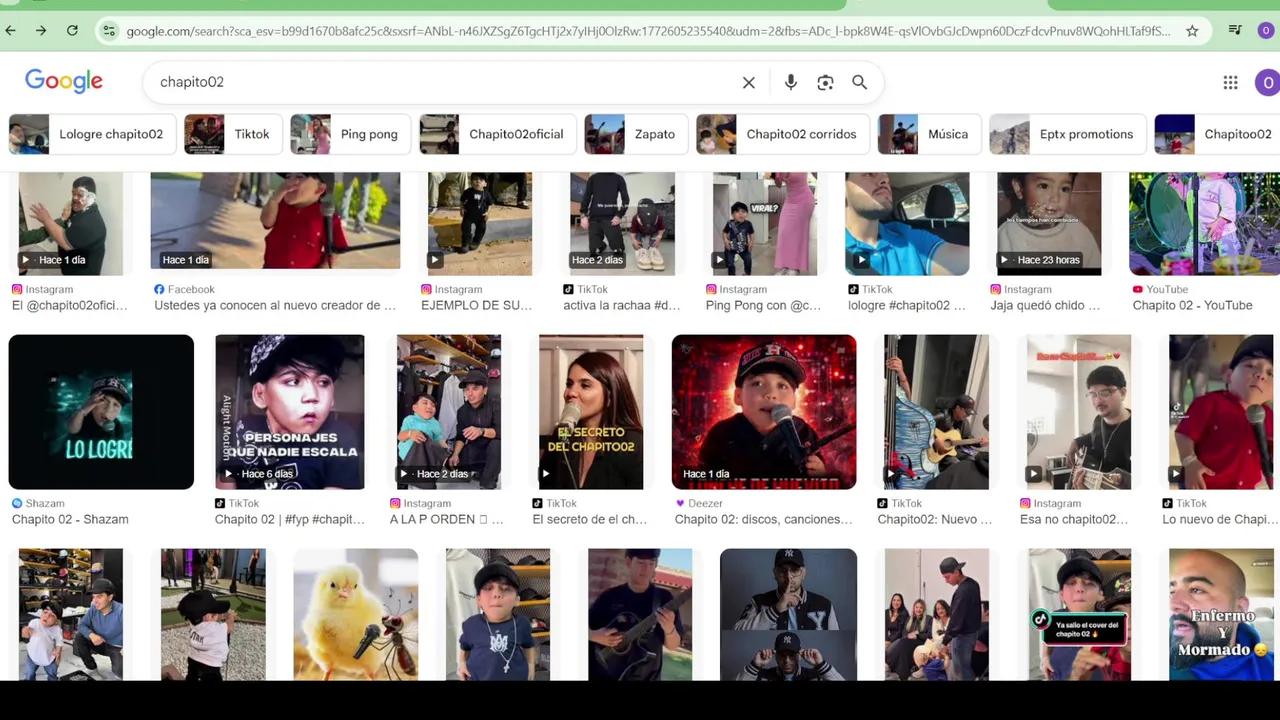1280x720 pixels.
Task: Click Shazam source label under LO LOGRE
Action: click(37, 503)
